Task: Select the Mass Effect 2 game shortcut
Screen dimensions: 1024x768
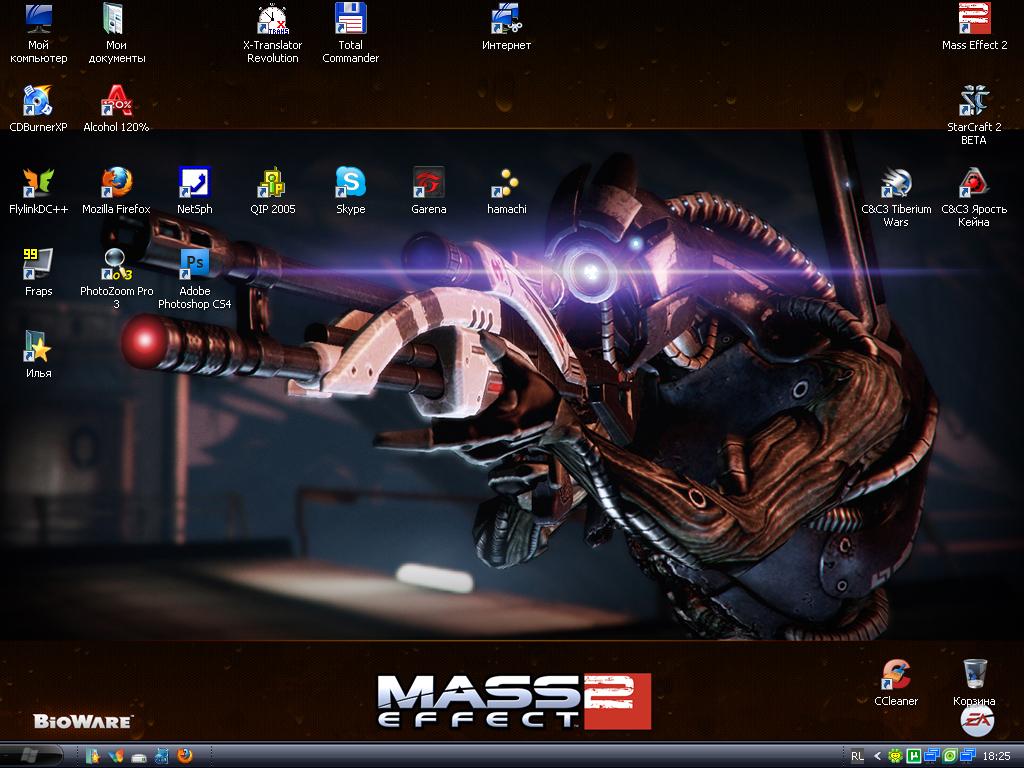Action: point(974,27)
